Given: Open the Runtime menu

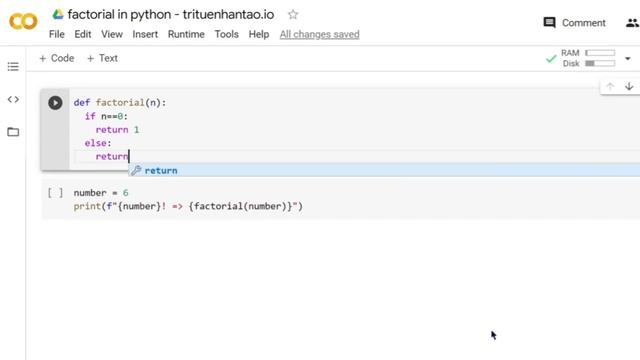Looking at the screenshot, I should coord(186,34).
